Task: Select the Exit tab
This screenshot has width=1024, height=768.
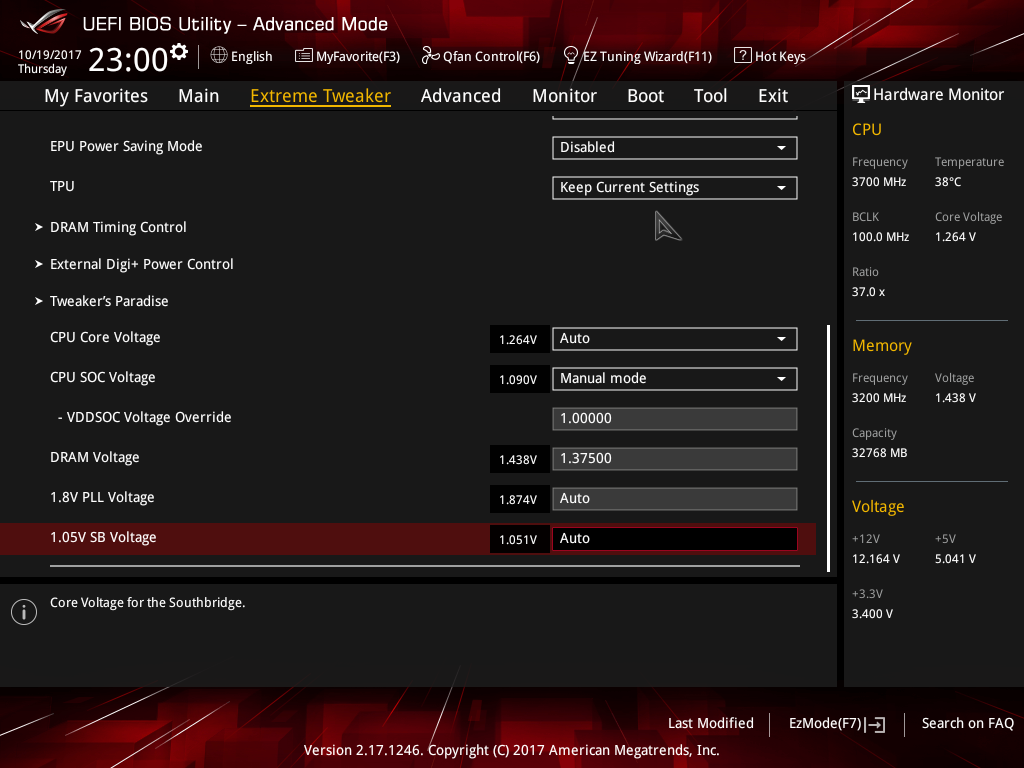Action: pyautogui.click(x=773, y=96)
